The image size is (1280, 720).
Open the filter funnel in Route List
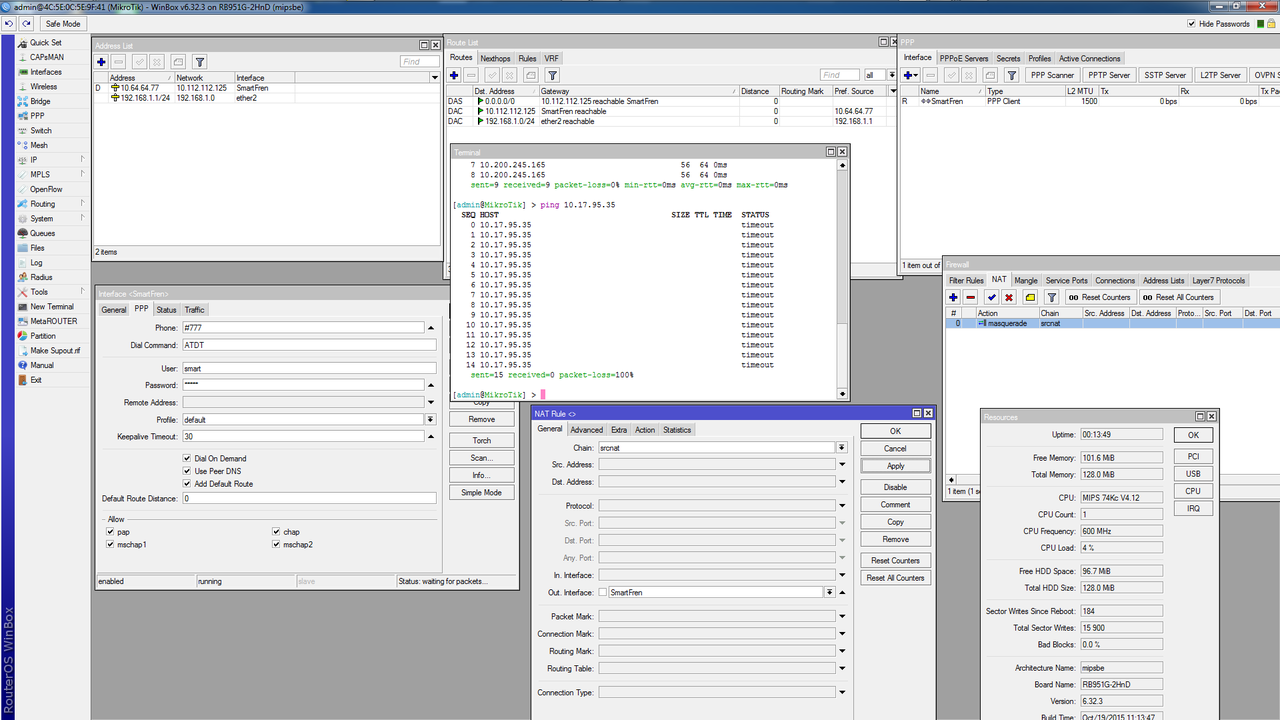[x=552, y=75]
